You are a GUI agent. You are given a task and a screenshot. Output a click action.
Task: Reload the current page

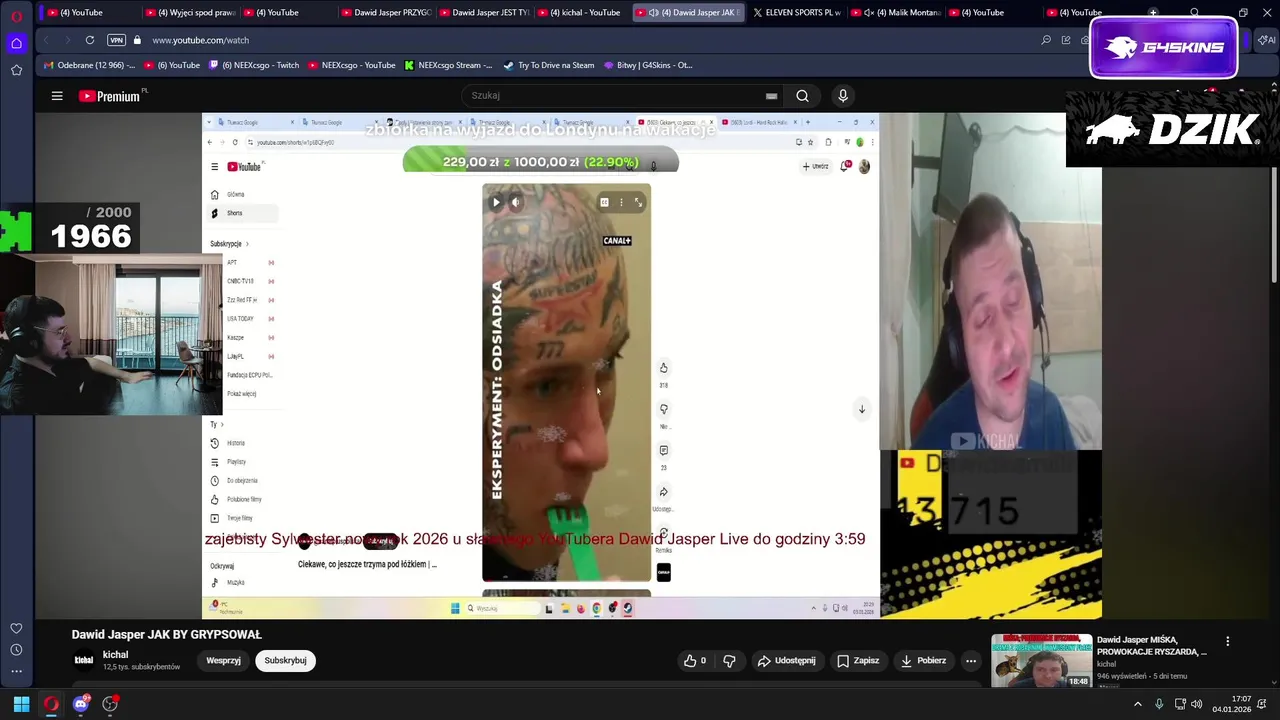pos(90,40)
